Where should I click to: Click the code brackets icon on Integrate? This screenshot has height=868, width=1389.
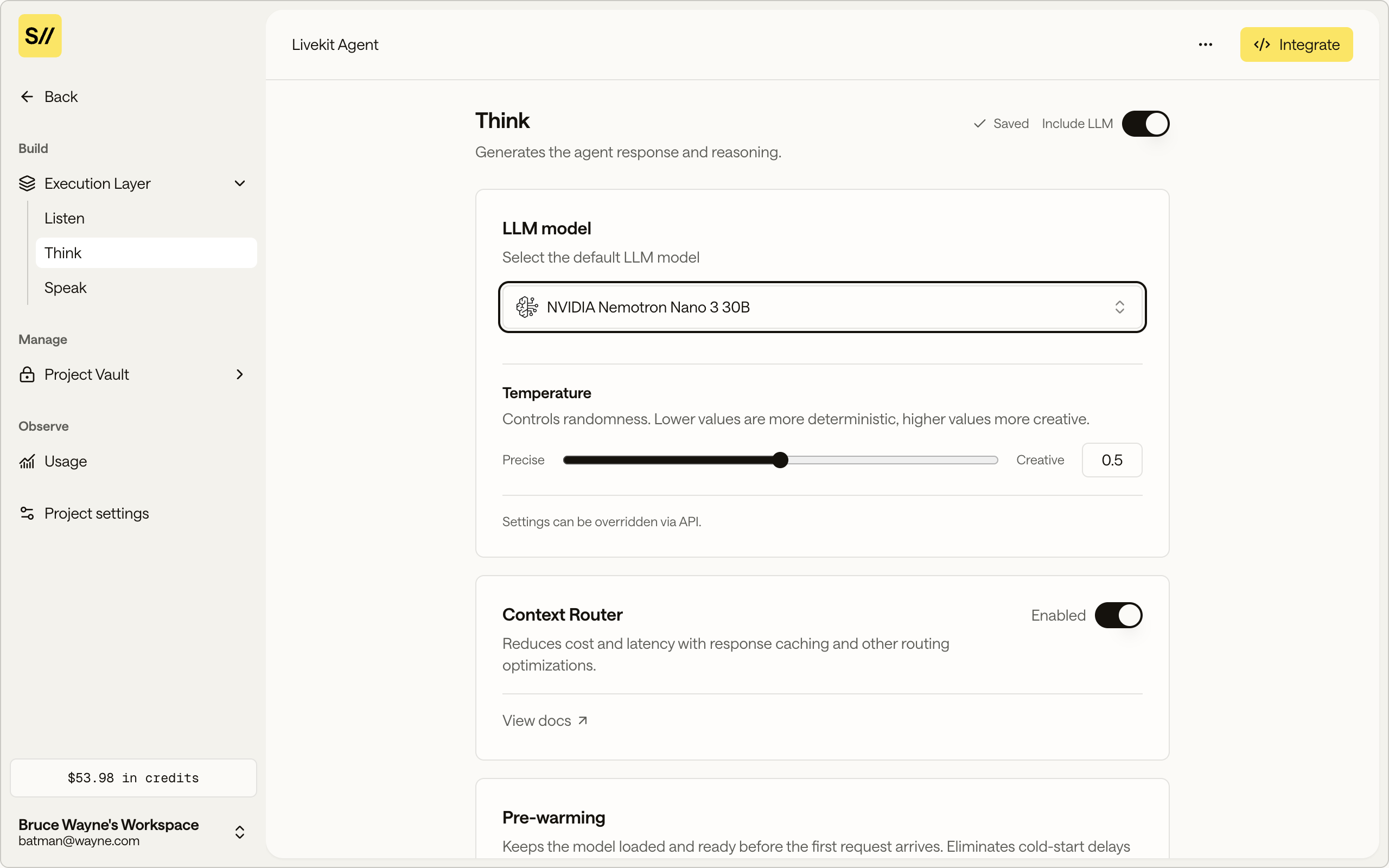point(1261,44)
